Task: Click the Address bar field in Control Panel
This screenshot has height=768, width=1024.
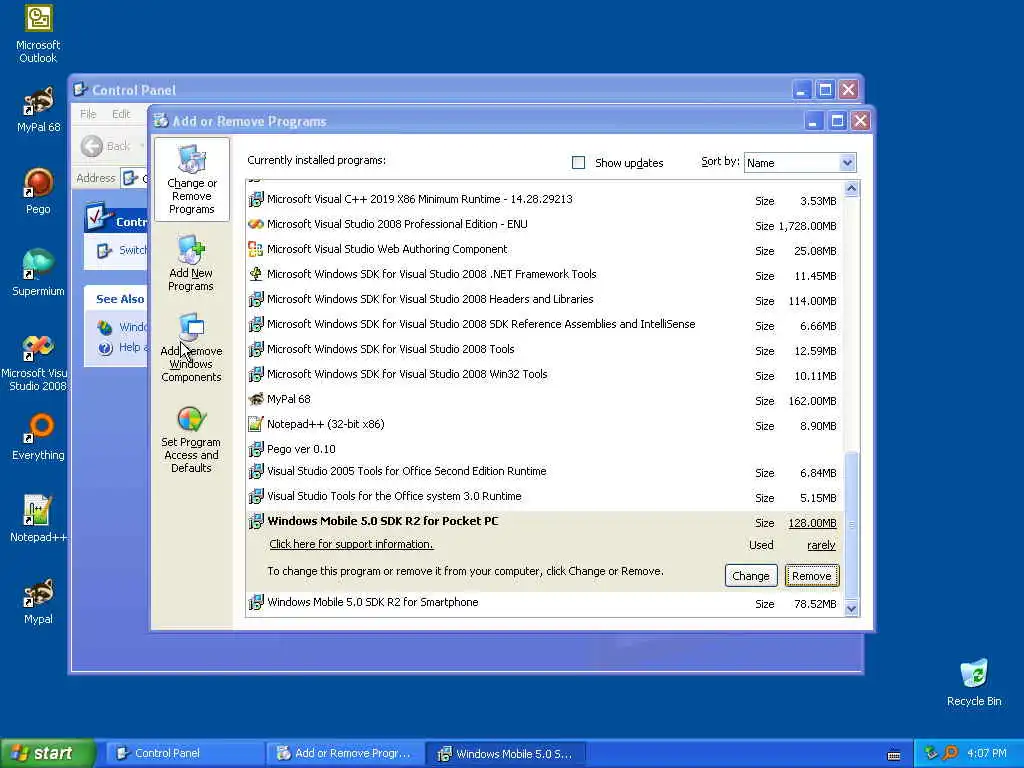Action: 135,178
